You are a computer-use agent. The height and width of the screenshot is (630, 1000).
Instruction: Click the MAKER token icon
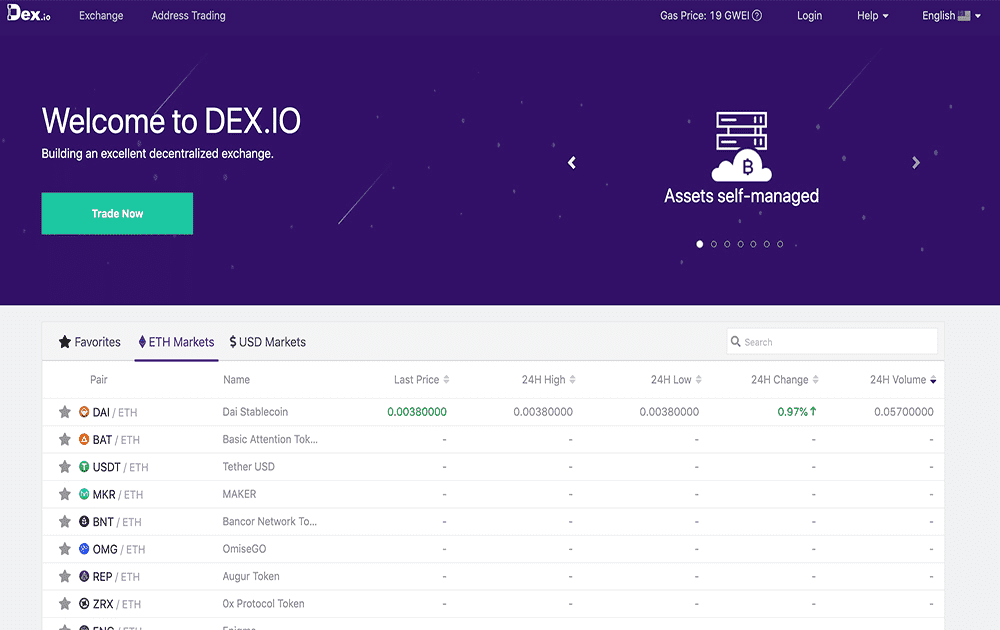(84, 493)
